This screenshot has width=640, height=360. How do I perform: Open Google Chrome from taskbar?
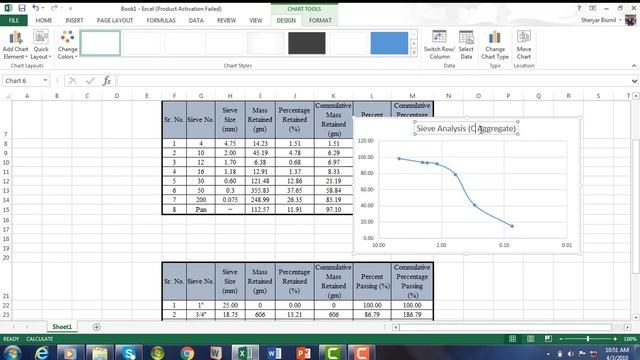click(187, 353)
